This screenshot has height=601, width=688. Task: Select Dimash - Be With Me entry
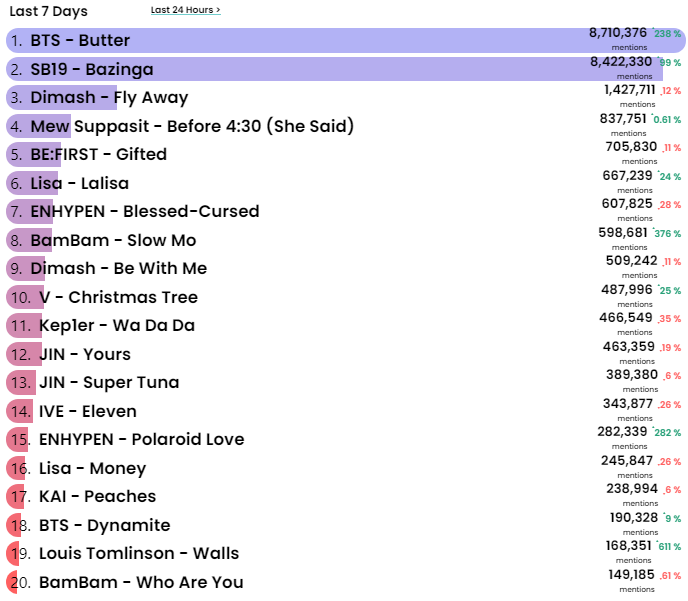pyautogui.click(x=345, y=268)
